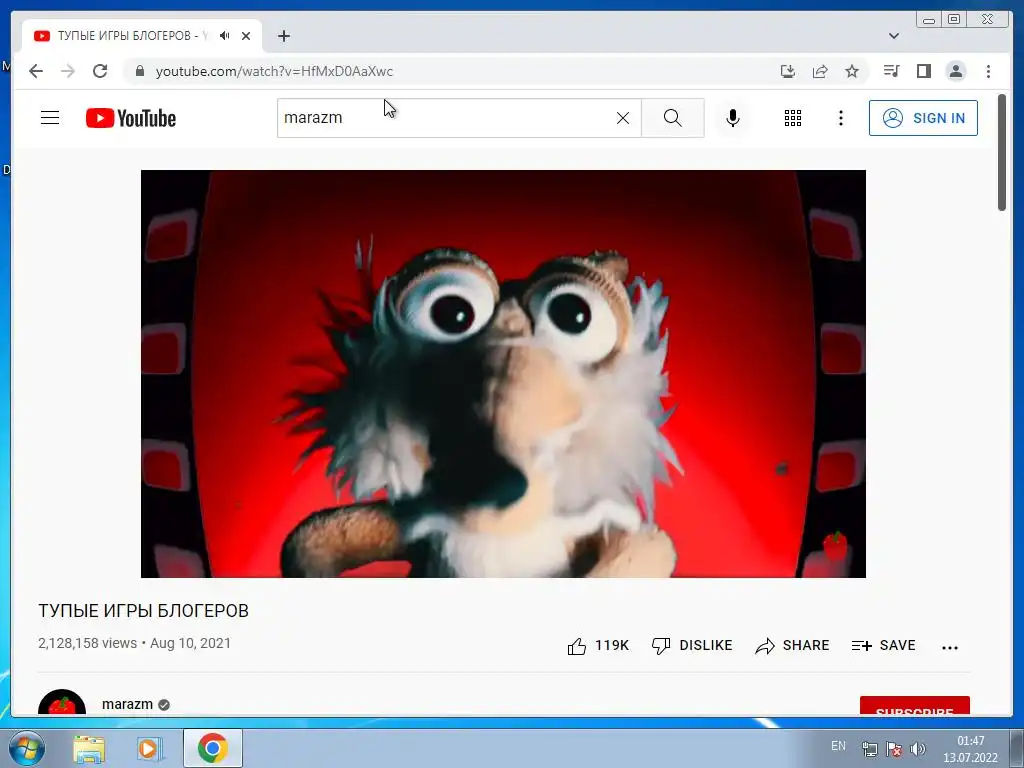Image resolution: width=1024 pixels, height=768 pixels.
Task: Go back with the browser back arrow
Action: pyautogui.click(x=36, y=71)
